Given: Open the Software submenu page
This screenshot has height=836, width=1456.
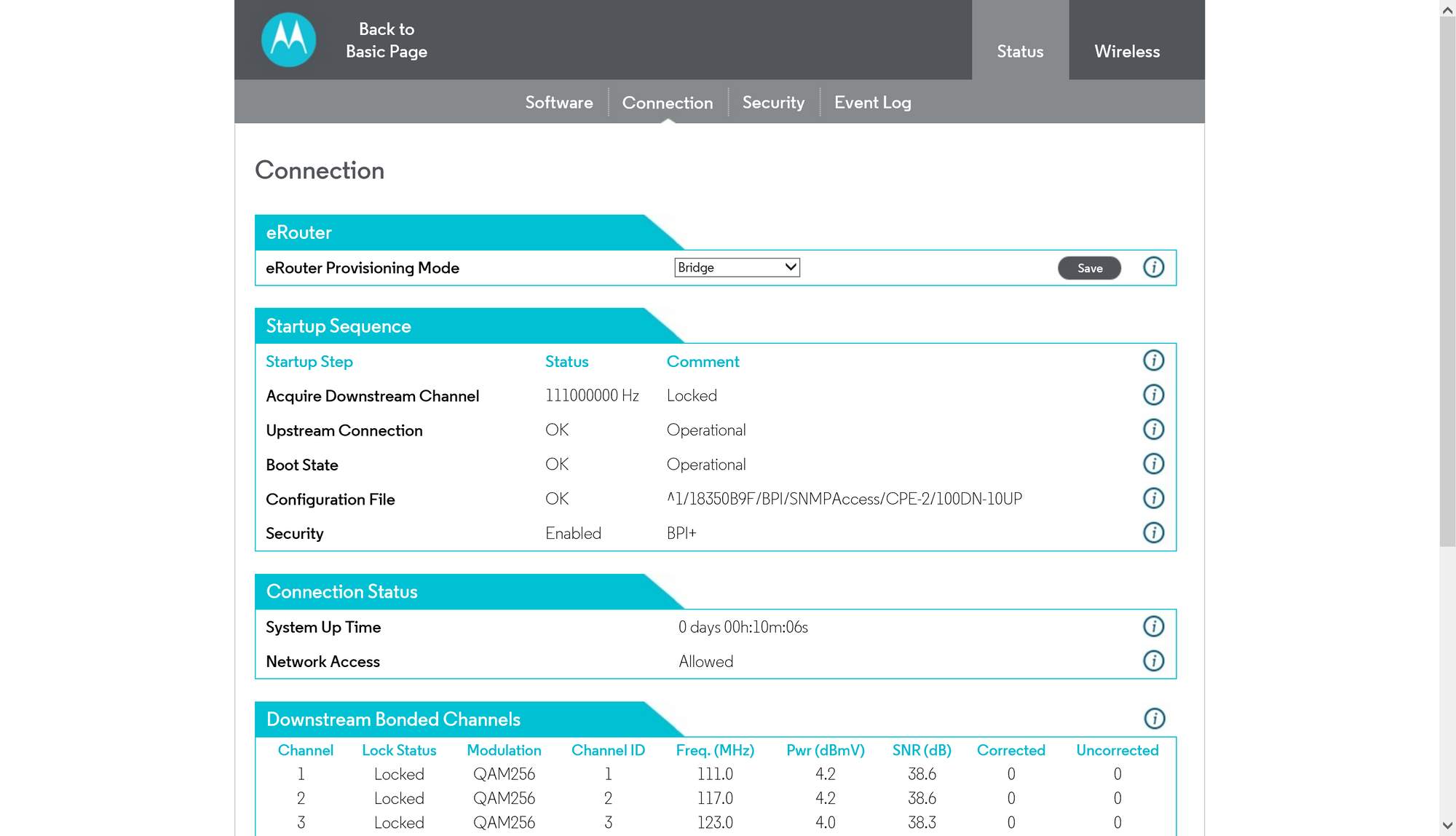Looking at the screenshot, I should (558, 103).
